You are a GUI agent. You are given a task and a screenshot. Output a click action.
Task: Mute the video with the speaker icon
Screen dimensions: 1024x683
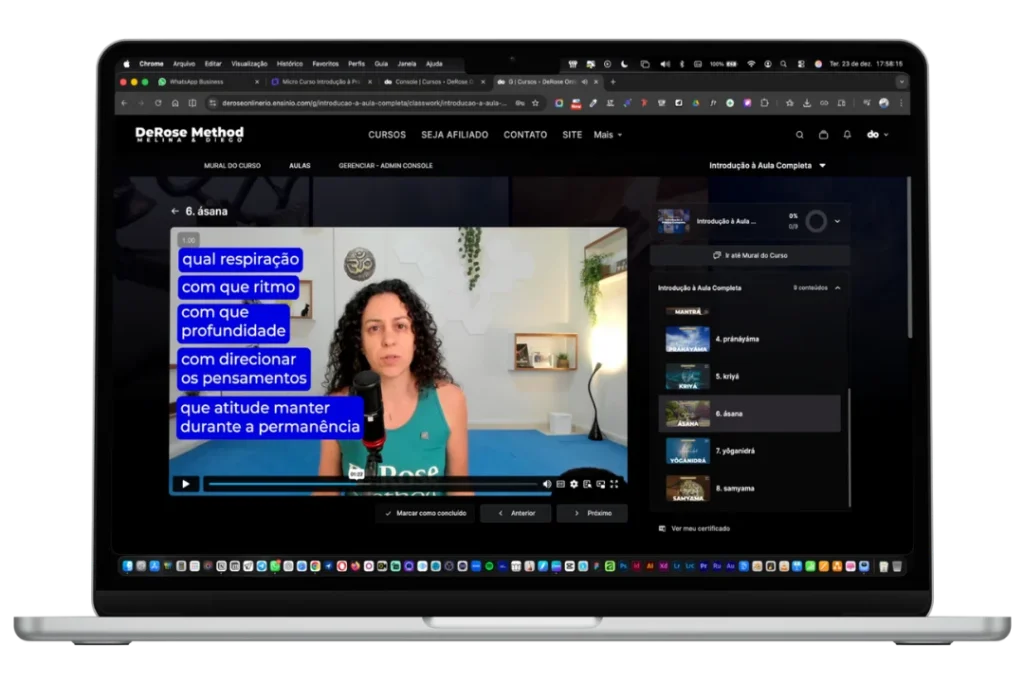click(547, 484)
